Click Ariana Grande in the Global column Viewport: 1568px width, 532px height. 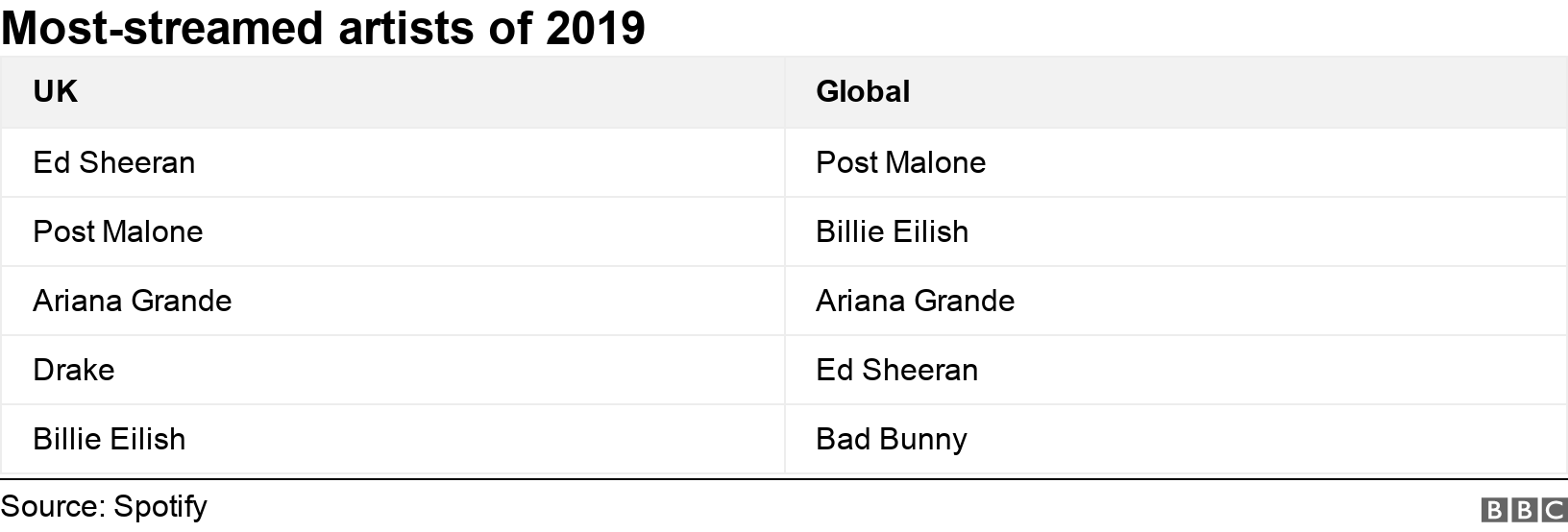point(915,301)
